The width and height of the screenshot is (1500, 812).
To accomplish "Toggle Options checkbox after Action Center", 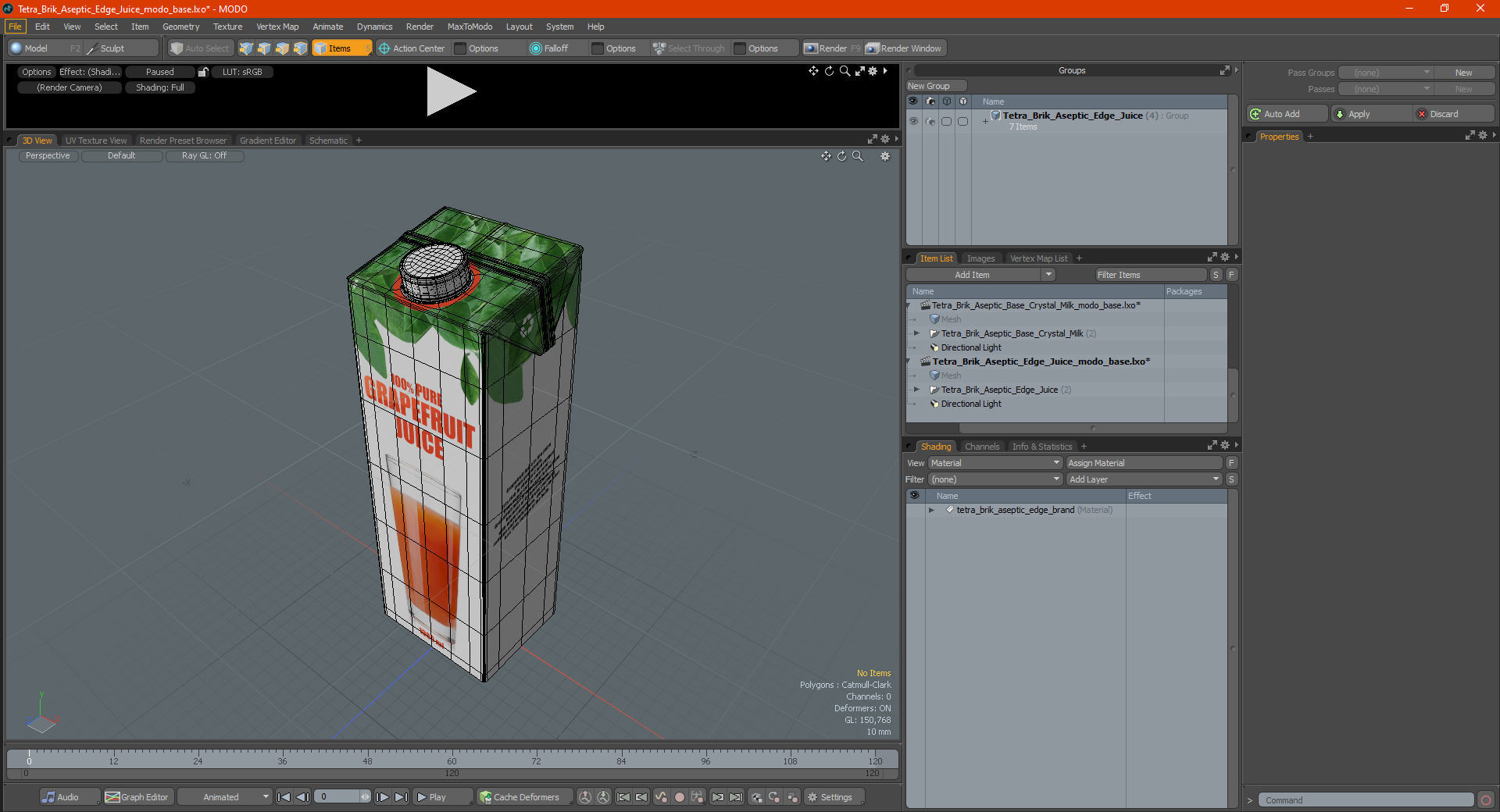I will (460, 48).
